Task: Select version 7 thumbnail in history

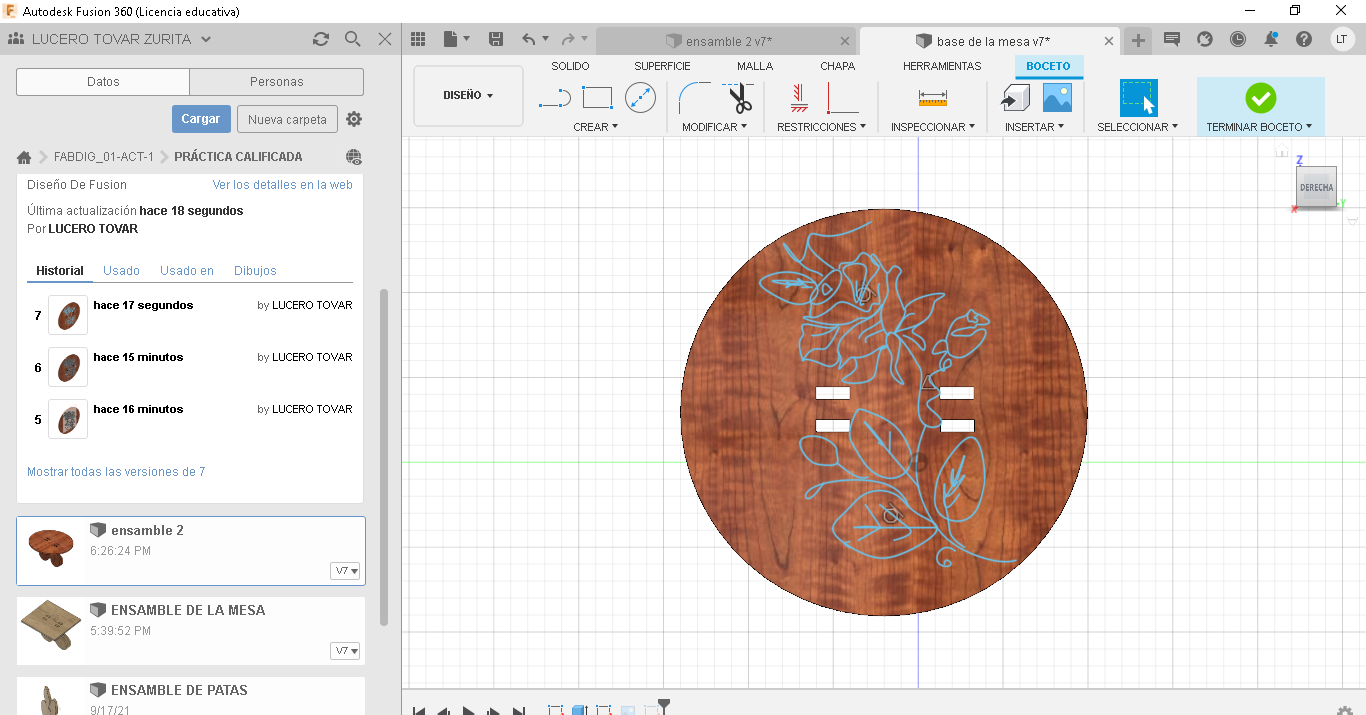Action: click(68, 315)
